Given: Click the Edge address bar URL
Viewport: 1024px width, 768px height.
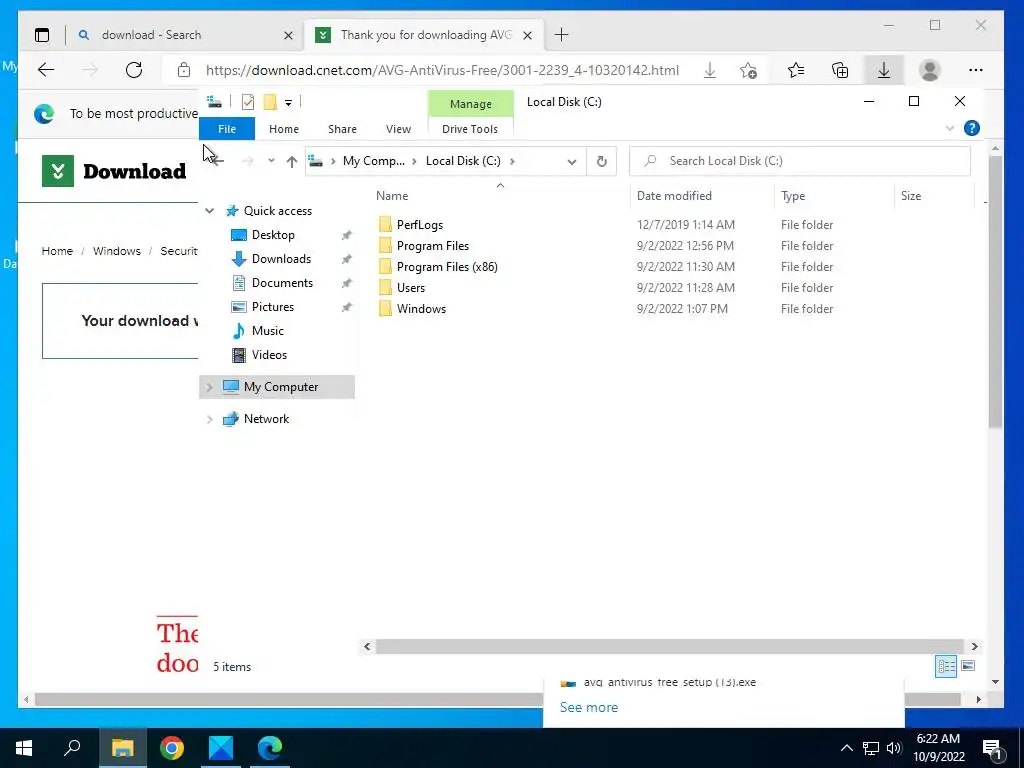Looking at the screenshot, I should [x=442, y=71].
